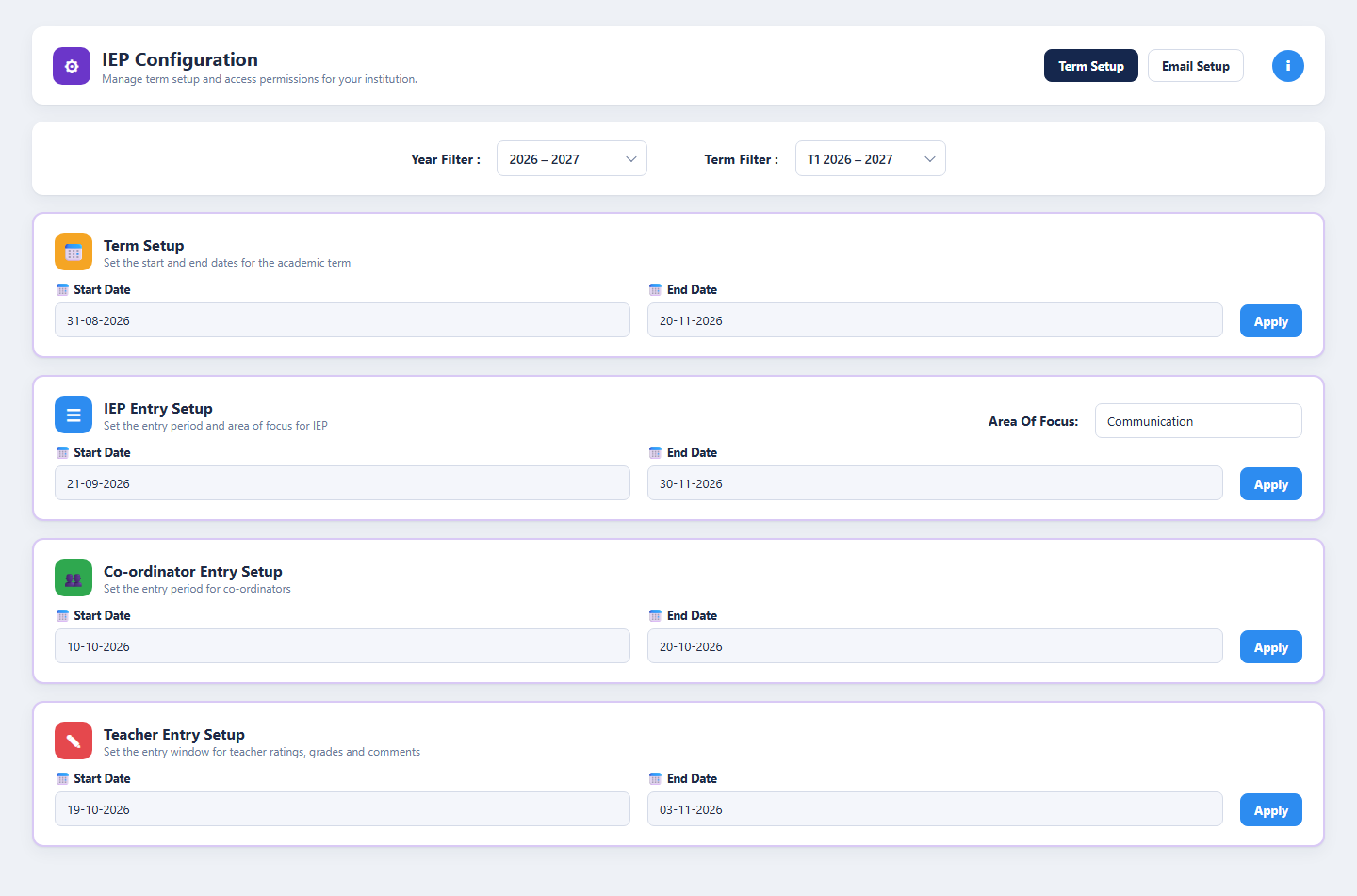
Task: Apply the Co-ordinator Entry Setup dates
Action: click(x=1271, y=647)
